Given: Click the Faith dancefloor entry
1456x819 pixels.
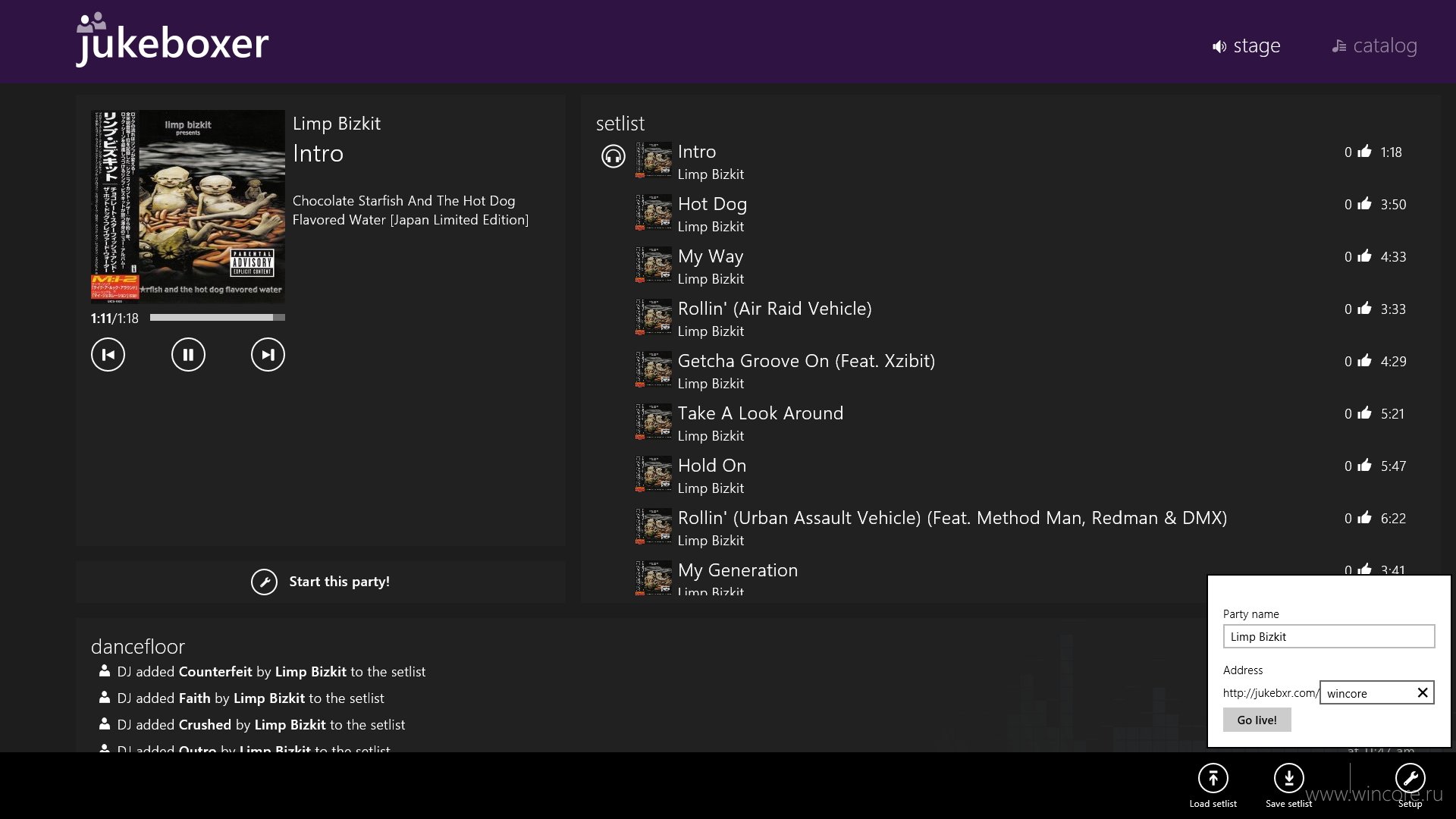Looking at the screenshot, I should click(241, 698).
